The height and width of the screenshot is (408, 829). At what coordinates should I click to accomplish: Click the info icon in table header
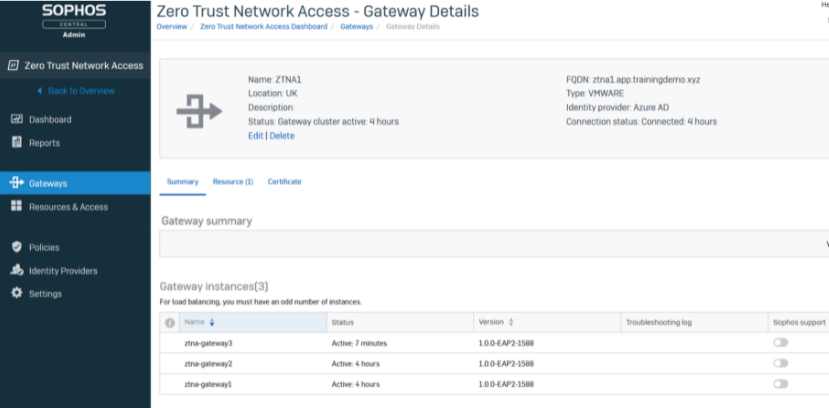170,322
